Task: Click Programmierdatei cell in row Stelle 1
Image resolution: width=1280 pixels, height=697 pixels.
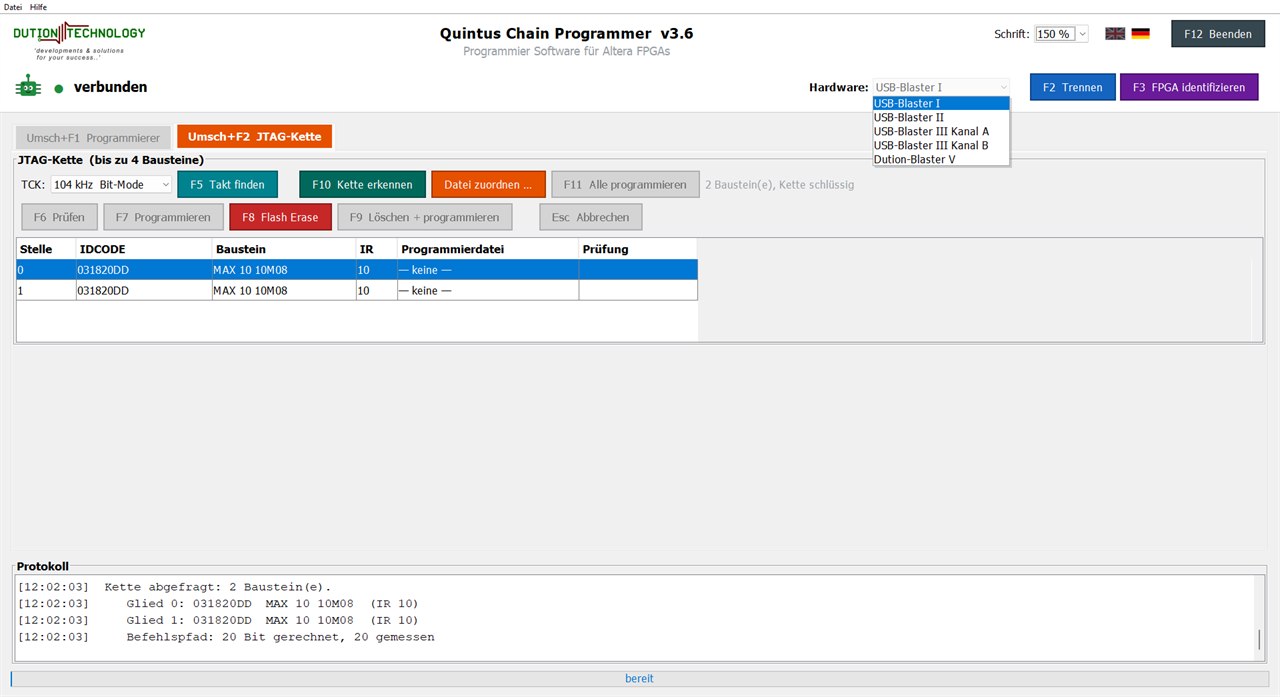Action: (487, 290)
